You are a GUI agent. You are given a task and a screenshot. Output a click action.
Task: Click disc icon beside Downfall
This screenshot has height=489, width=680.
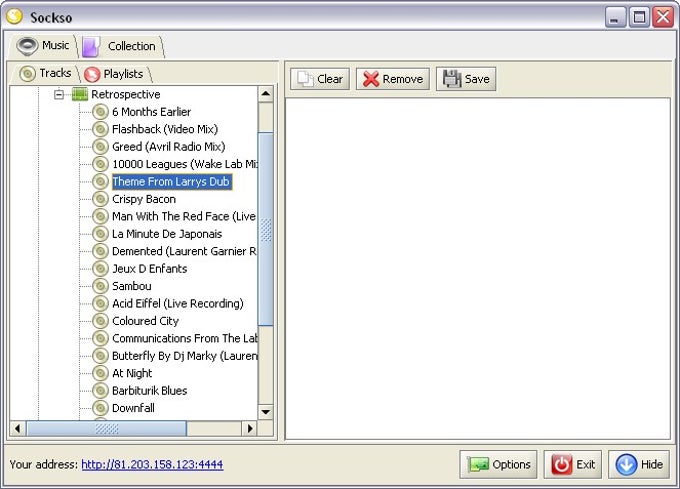click(x=100, y=408)
